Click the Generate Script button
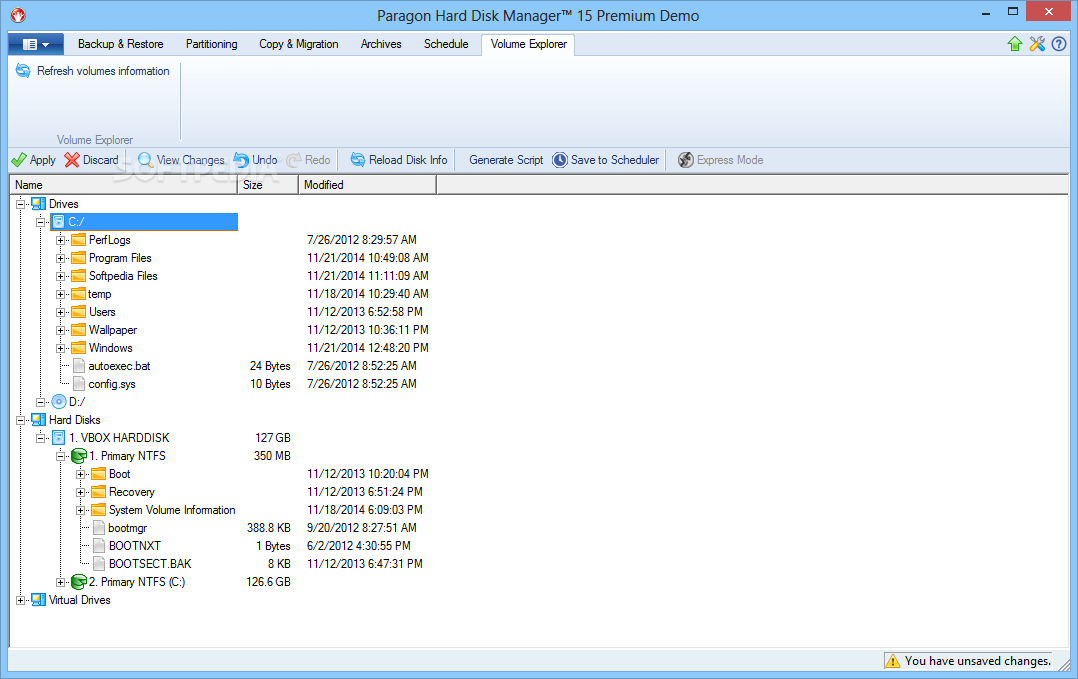Viewport: 1078px width, 679px height. pyautogui.click(x=506, y=160)
